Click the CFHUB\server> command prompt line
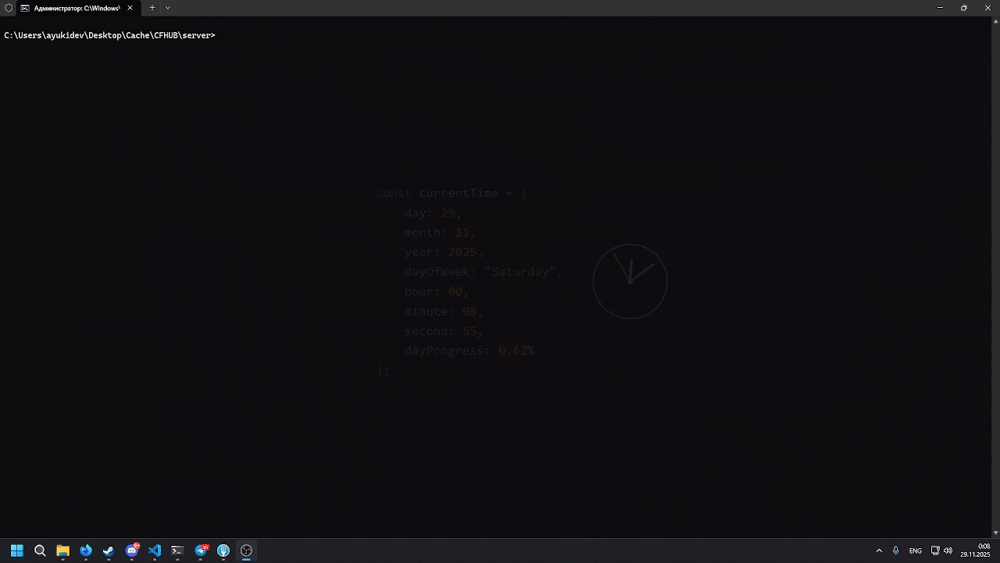This screenshot has width=1000, height=563. (x=110, y=36)
